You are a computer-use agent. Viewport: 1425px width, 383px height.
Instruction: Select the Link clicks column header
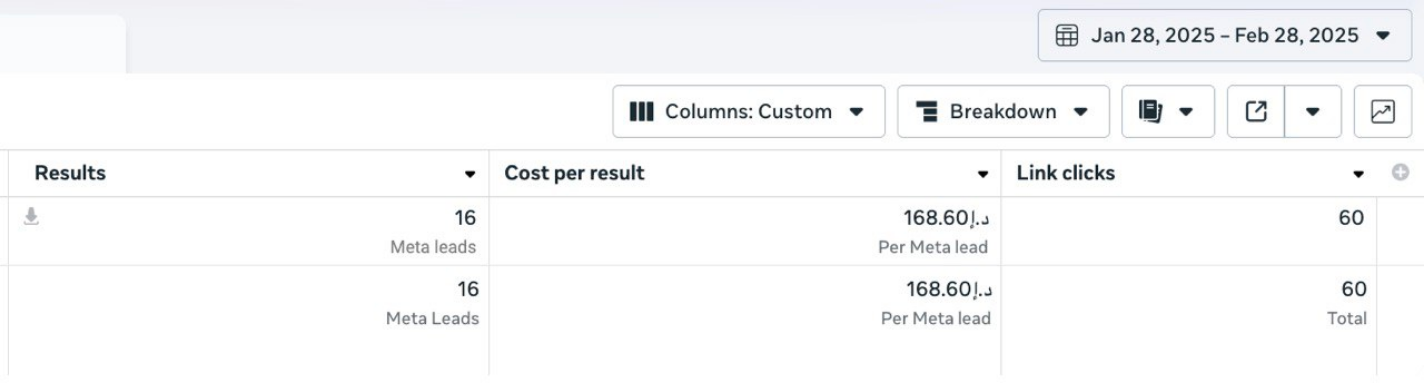pyautogui.click(x=1065, y=173)
